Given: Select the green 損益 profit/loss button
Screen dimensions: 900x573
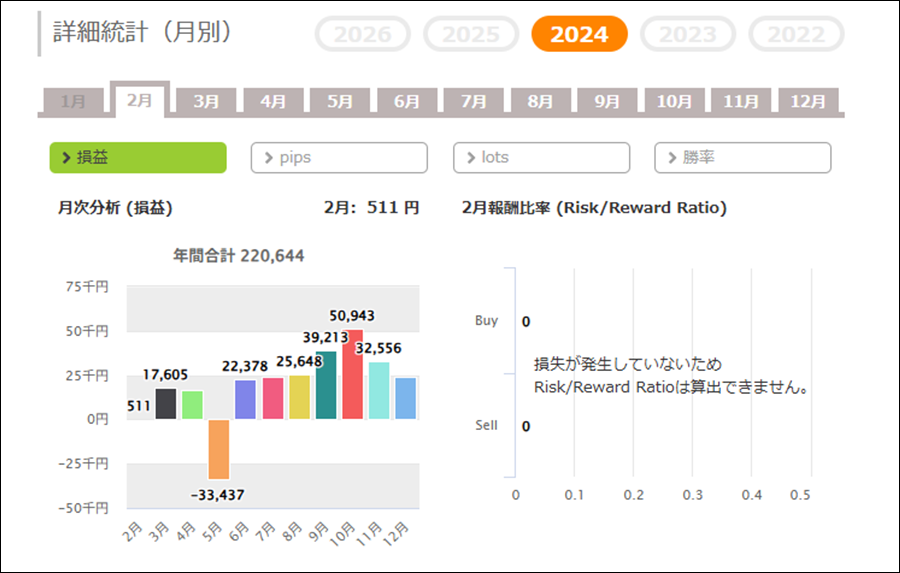Looking at the screenshot, I should (138, 158).
